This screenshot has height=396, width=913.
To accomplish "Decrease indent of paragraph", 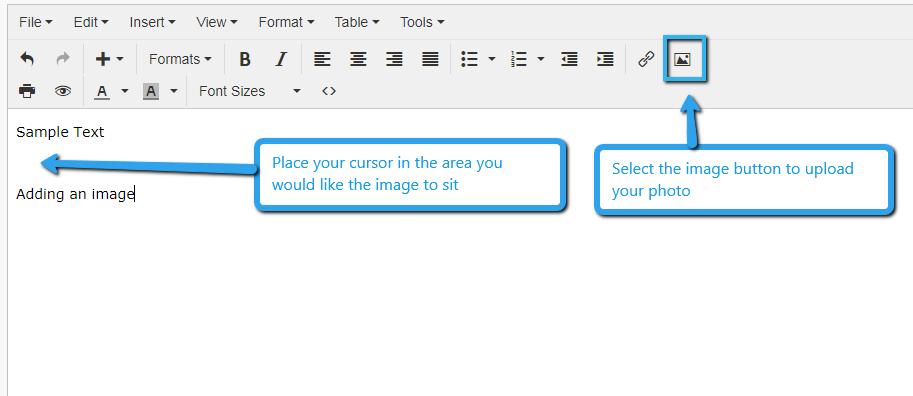I will (569, 59).
